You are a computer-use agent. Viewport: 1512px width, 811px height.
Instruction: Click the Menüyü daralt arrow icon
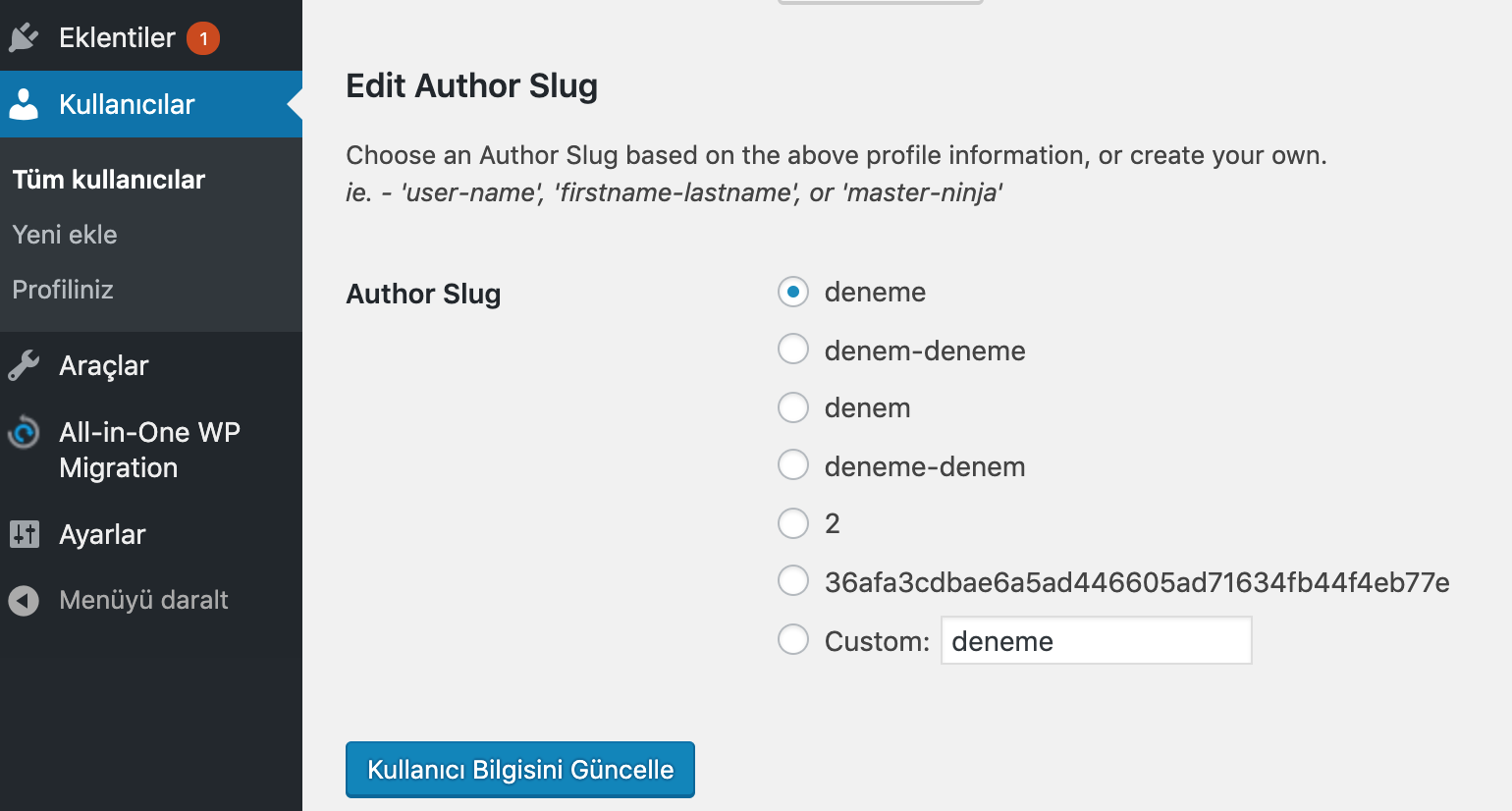(24, 600)
